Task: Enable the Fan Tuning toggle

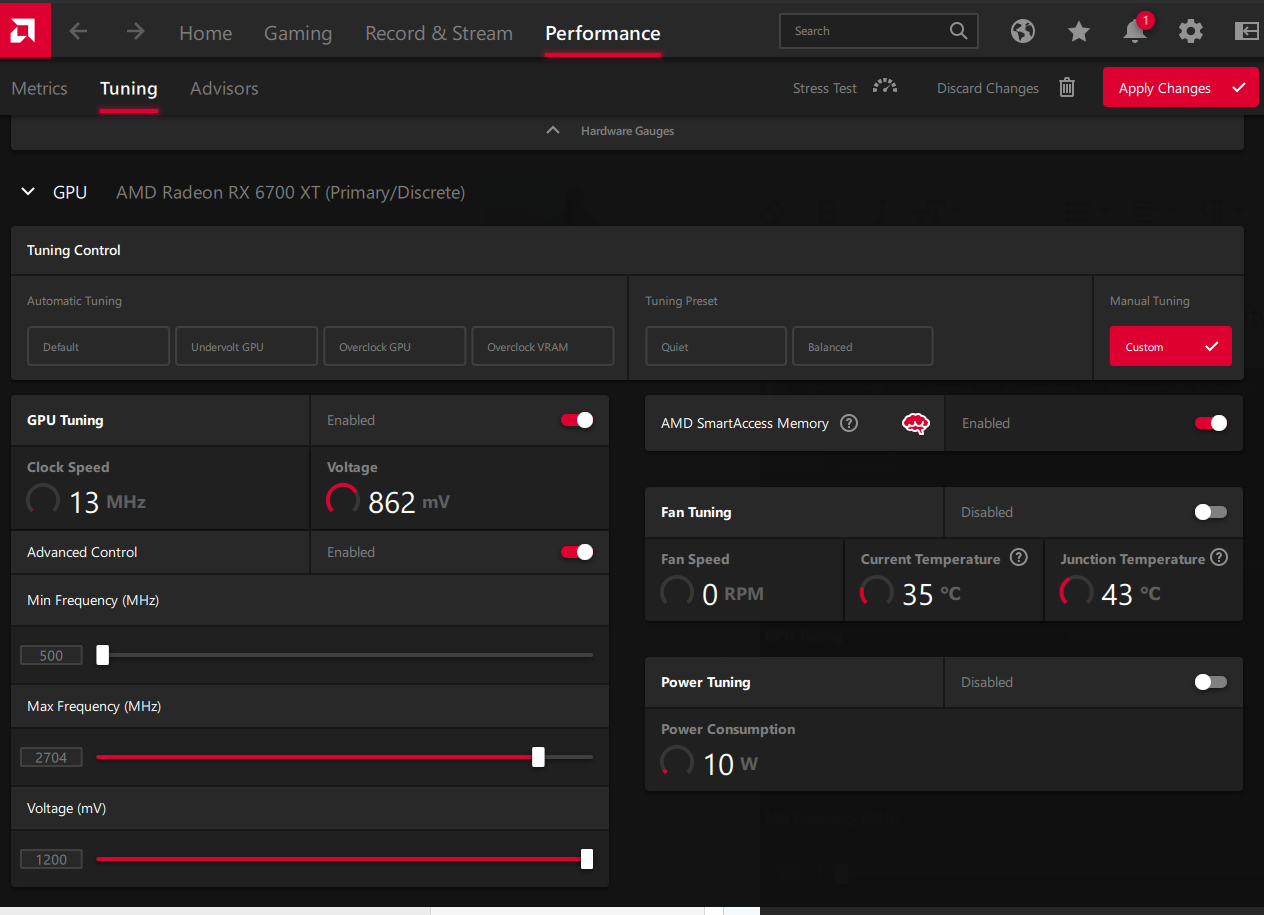Action: [1211, 512]
